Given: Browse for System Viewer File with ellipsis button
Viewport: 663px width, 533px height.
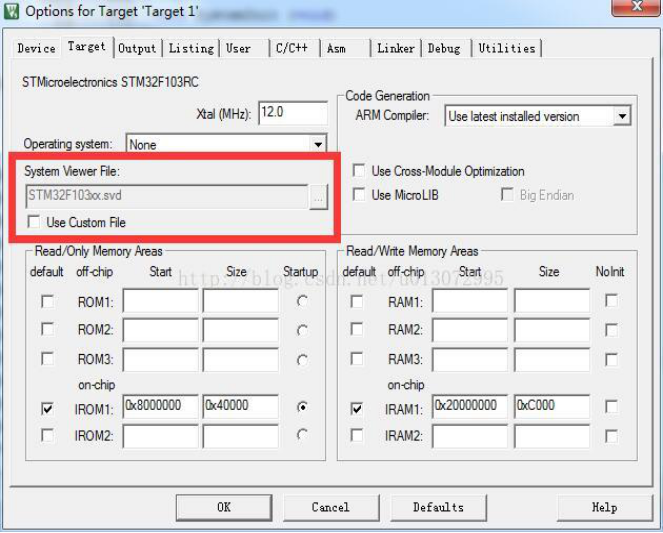Looking at the screenshot, I should [x=318, y=197].
